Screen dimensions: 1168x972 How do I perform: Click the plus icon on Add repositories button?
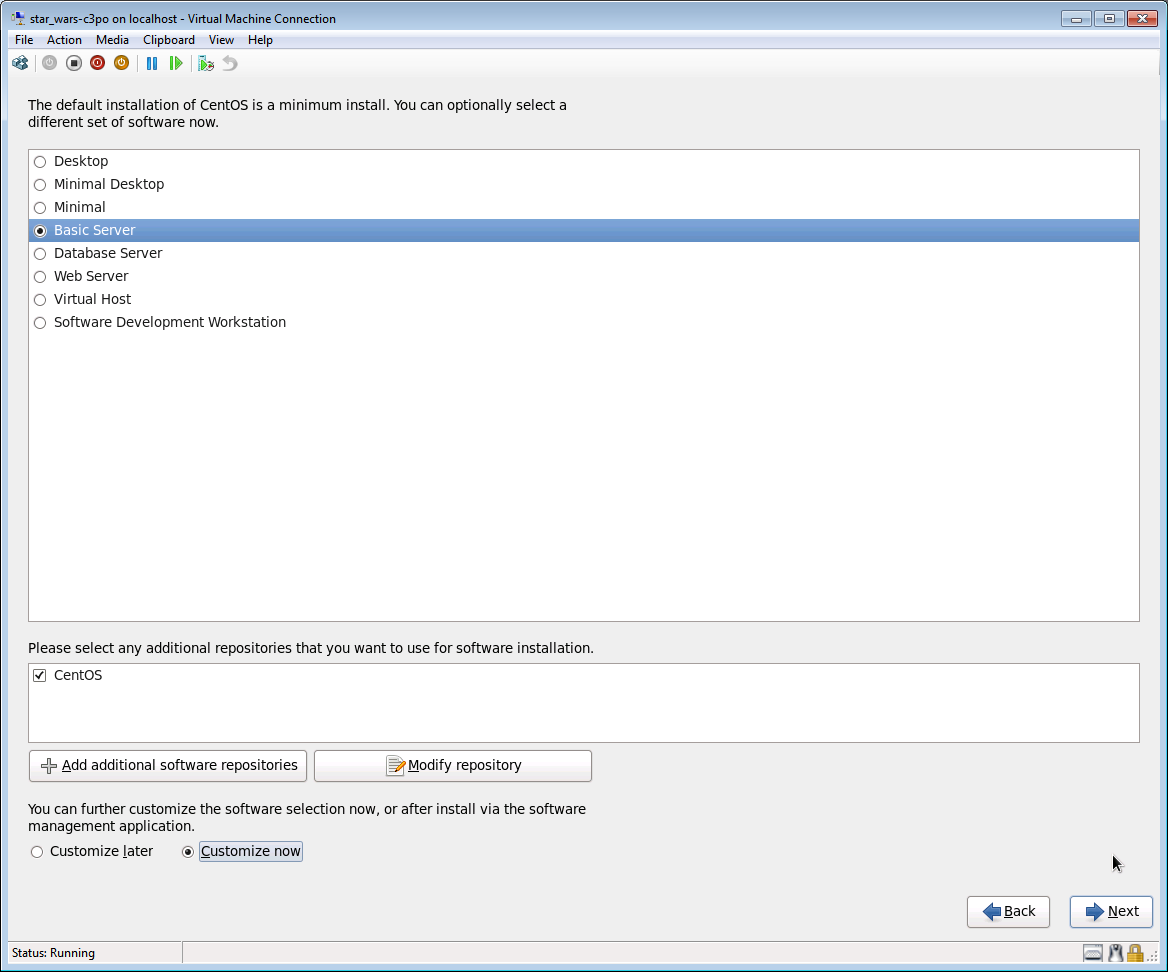(x=48, y=766)
